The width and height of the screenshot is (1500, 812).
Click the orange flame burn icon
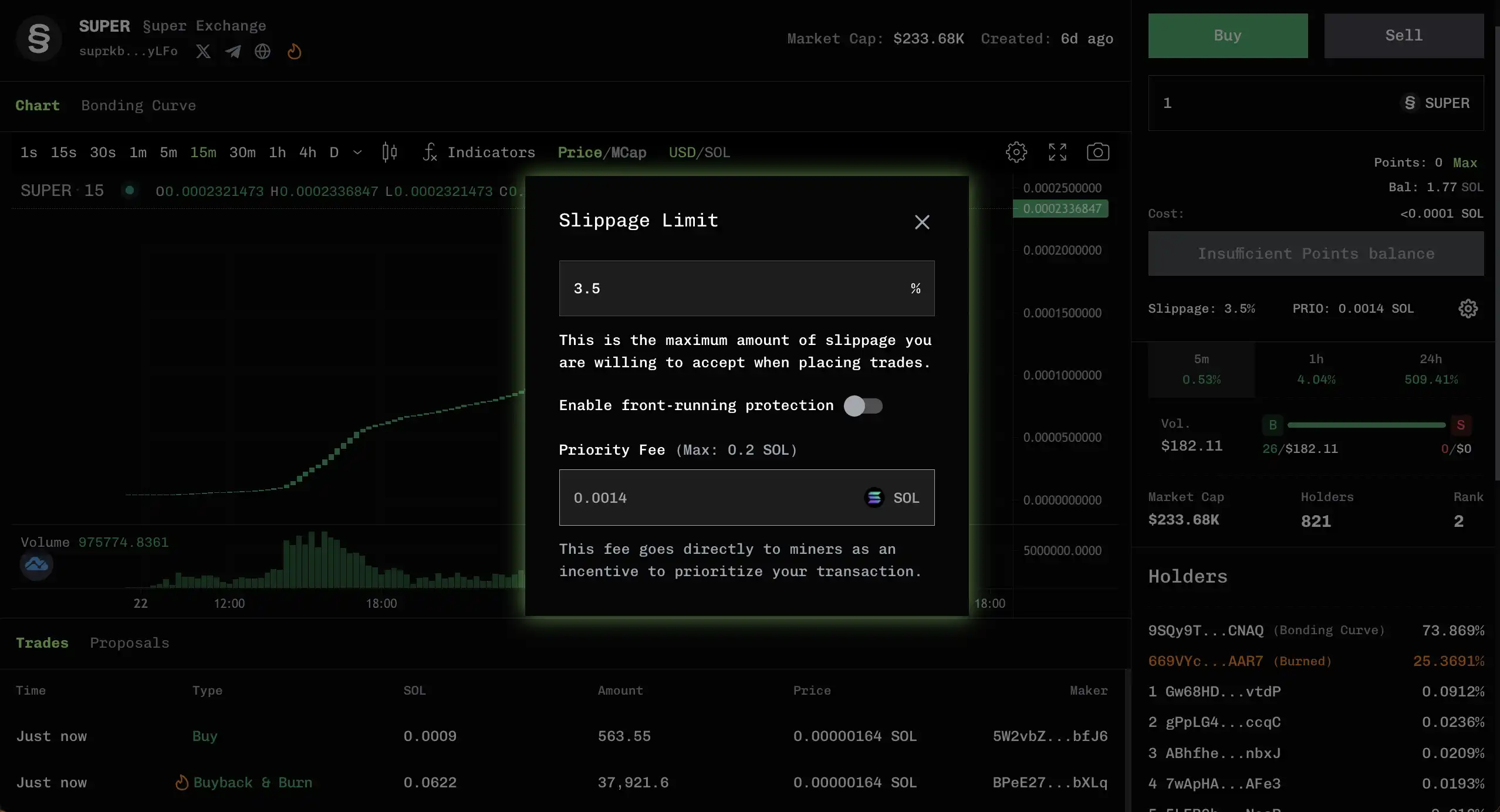coord(294,52)
